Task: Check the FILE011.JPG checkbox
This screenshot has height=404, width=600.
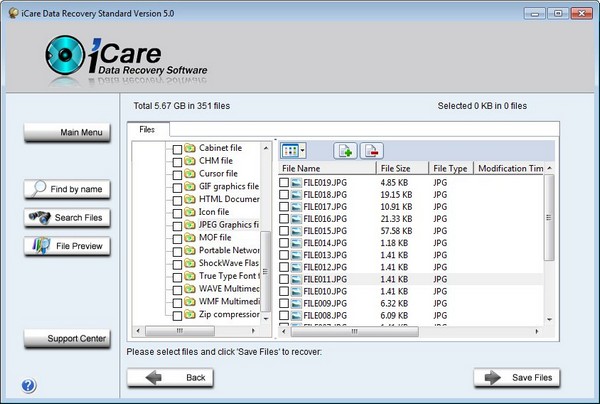Action: [284, 279]
